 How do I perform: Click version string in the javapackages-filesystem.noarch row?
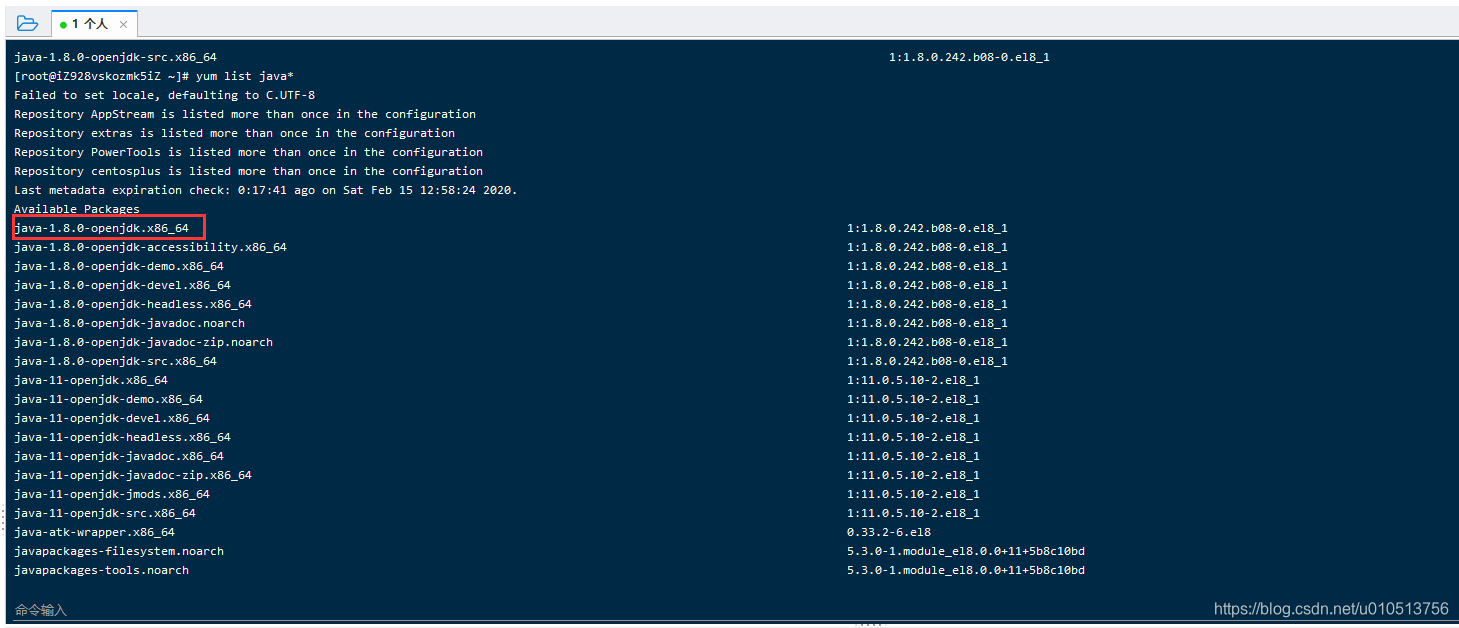pos(966,551)
